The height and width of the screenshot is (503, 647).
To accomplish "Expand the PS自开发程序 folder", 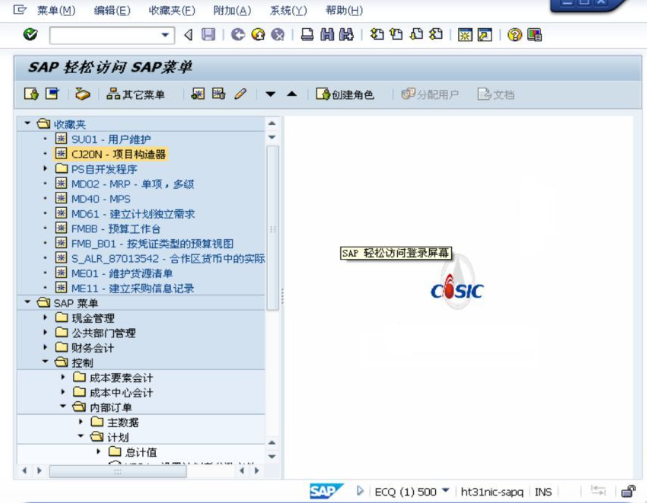I will 45,168.
